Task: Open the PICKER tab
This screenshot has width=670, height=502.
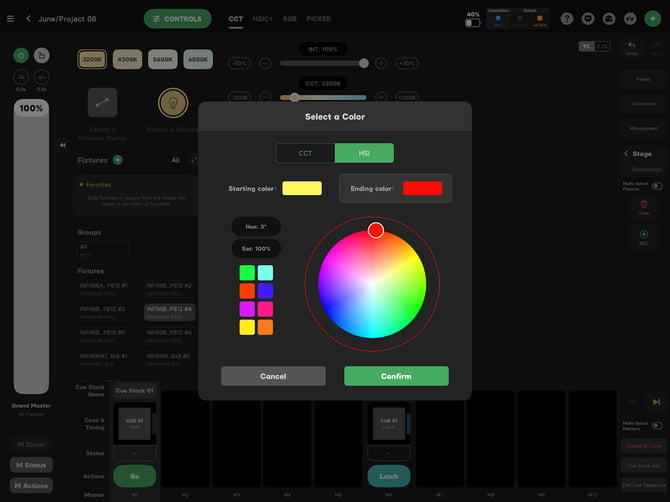Action: tap(318, 19)
